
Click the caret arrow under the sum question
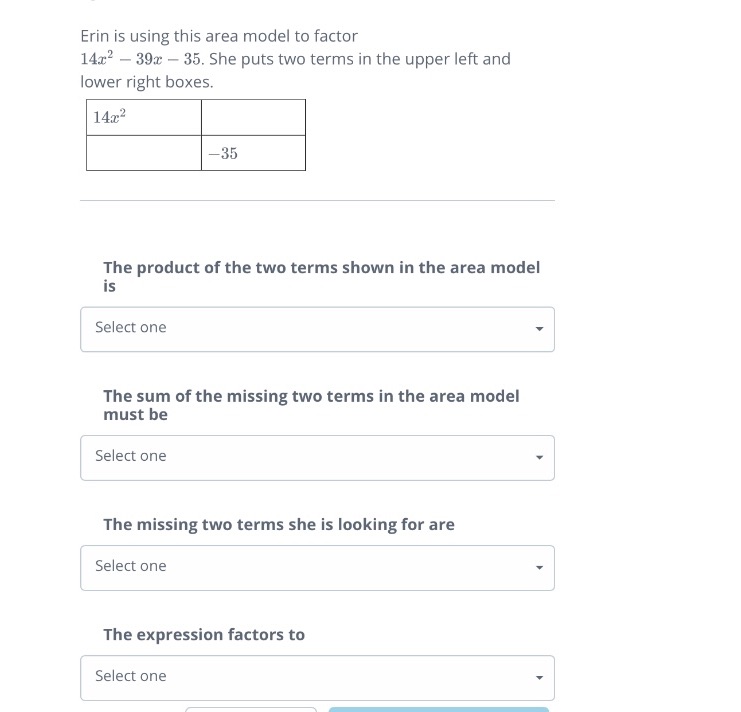[x=539, y=458]
